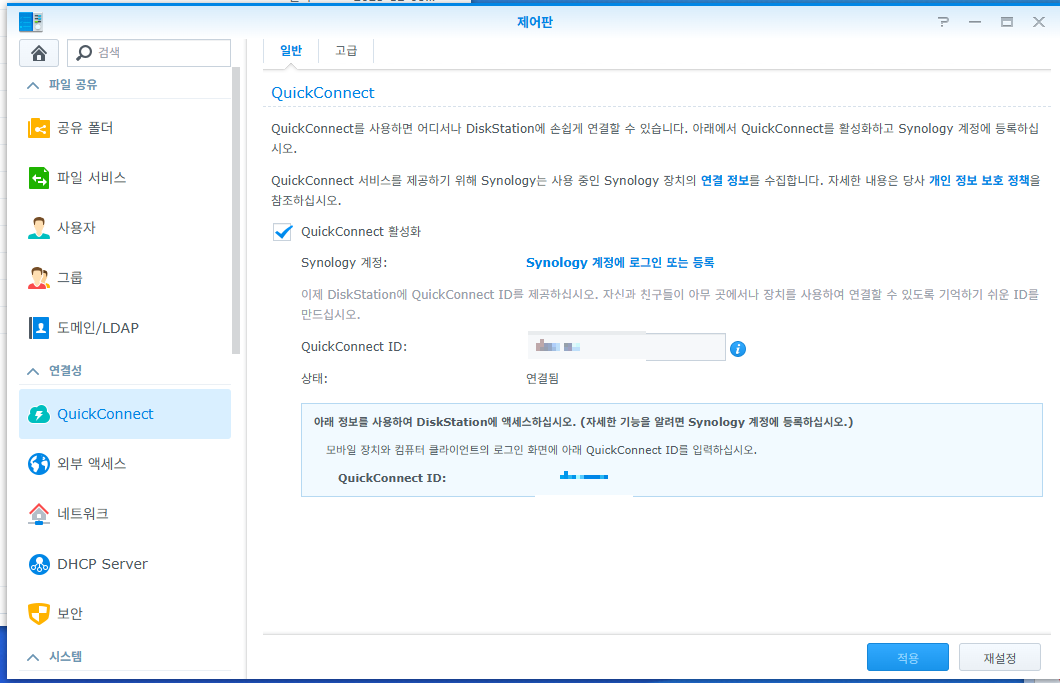The width and height of the screenshot is (1060, 683).
Task: Open help question mark in title bar
Action: [943, 22]
